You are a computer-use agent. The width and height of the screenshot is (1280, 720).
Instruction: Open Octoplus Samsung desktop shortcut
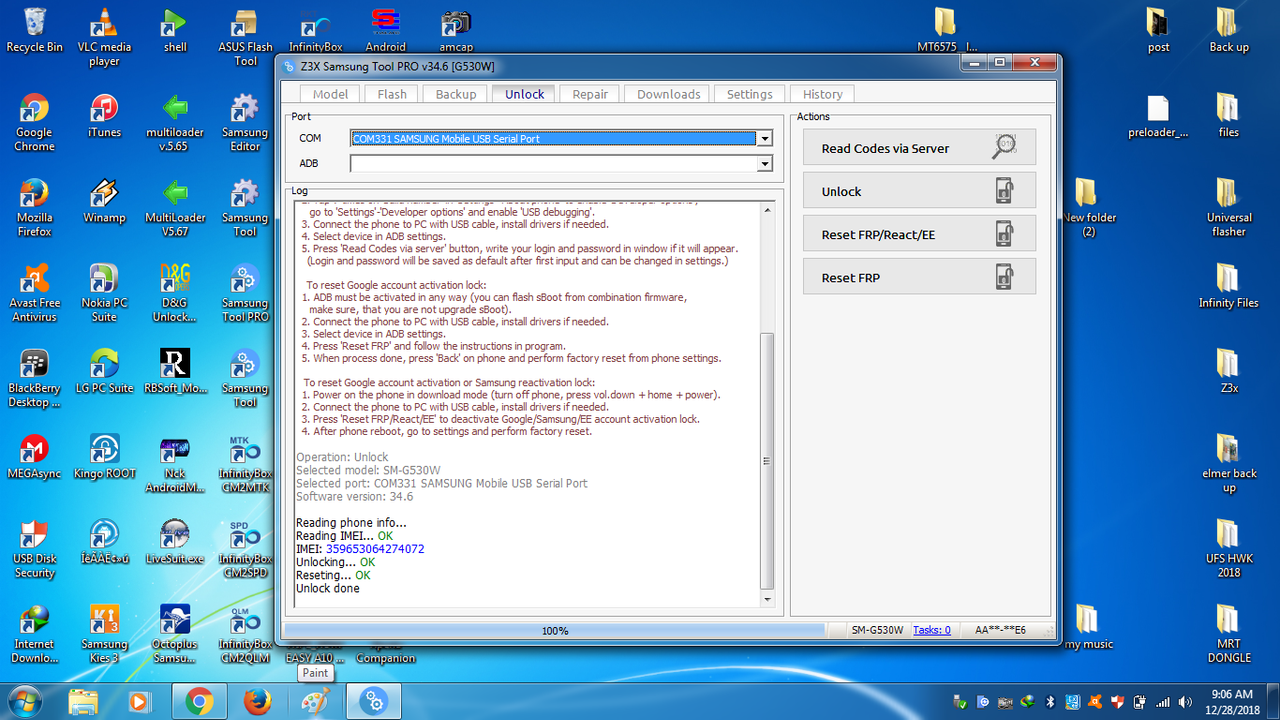pos(175,634)
